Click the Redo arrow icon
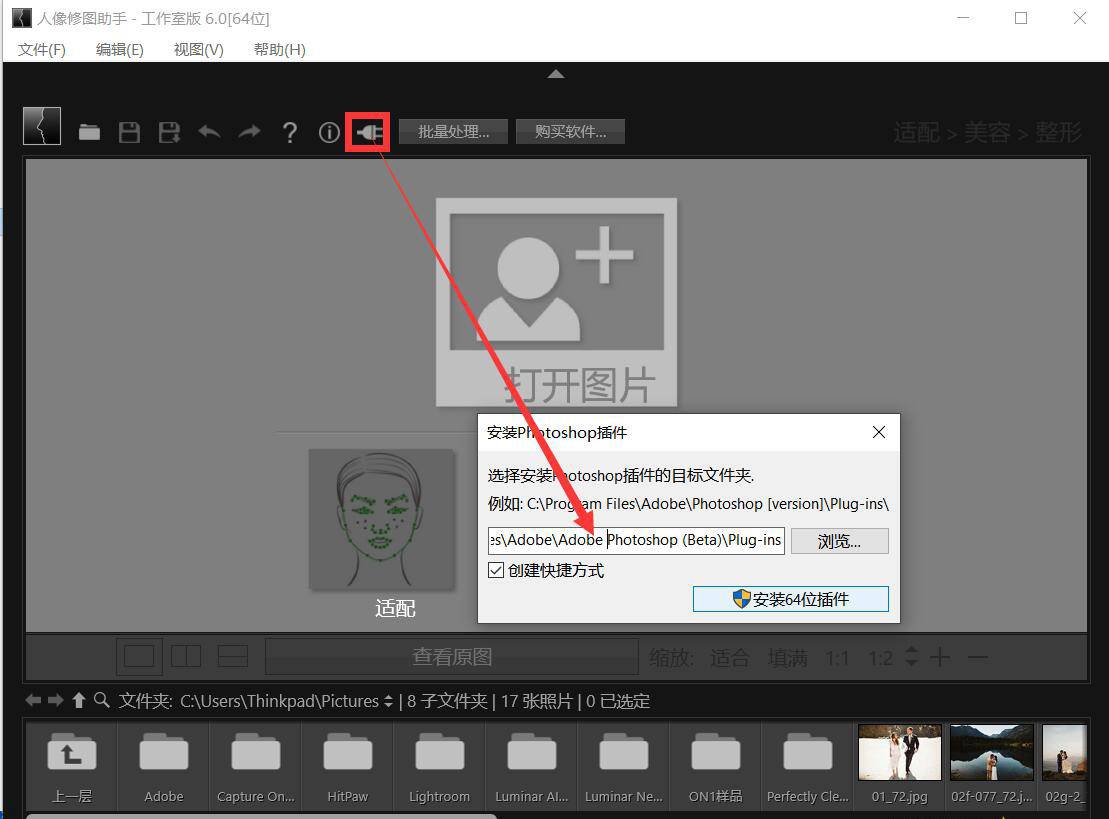This screenshot has height=819, width=1109. pos(249,131)
